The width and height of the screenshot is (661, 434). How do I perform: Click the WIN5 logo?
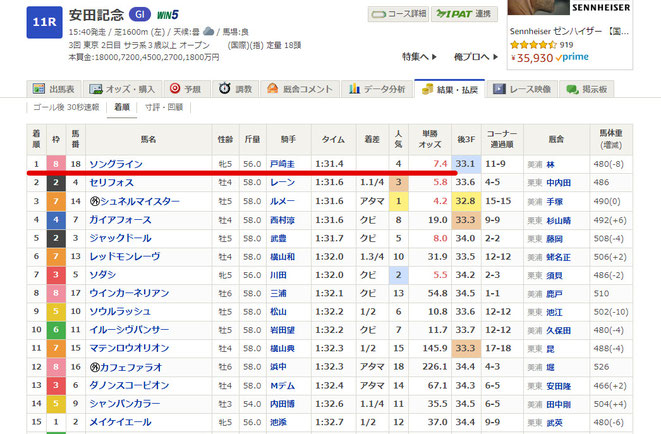tap(168, 16)
